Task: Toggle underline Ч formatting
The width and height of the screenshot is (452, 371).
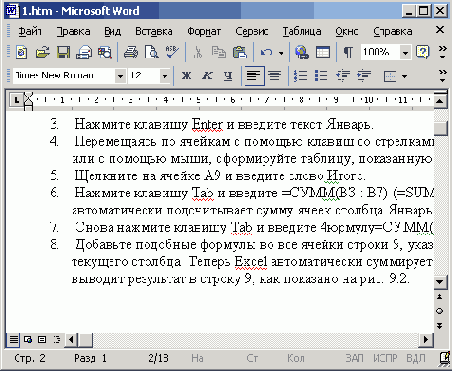Action: (x=228, y=76)
